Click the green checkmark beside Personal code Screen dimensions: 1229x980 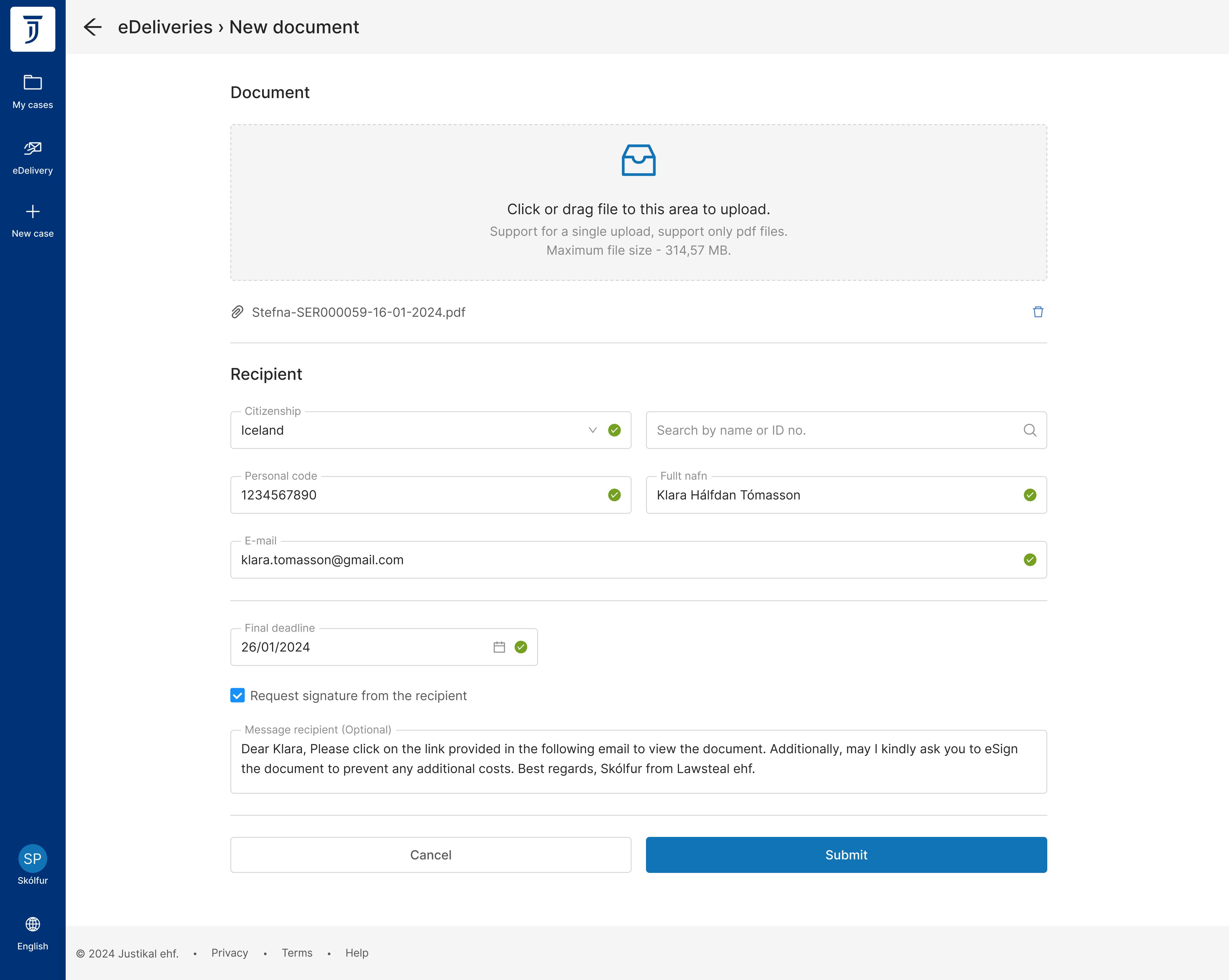[614, 495]
